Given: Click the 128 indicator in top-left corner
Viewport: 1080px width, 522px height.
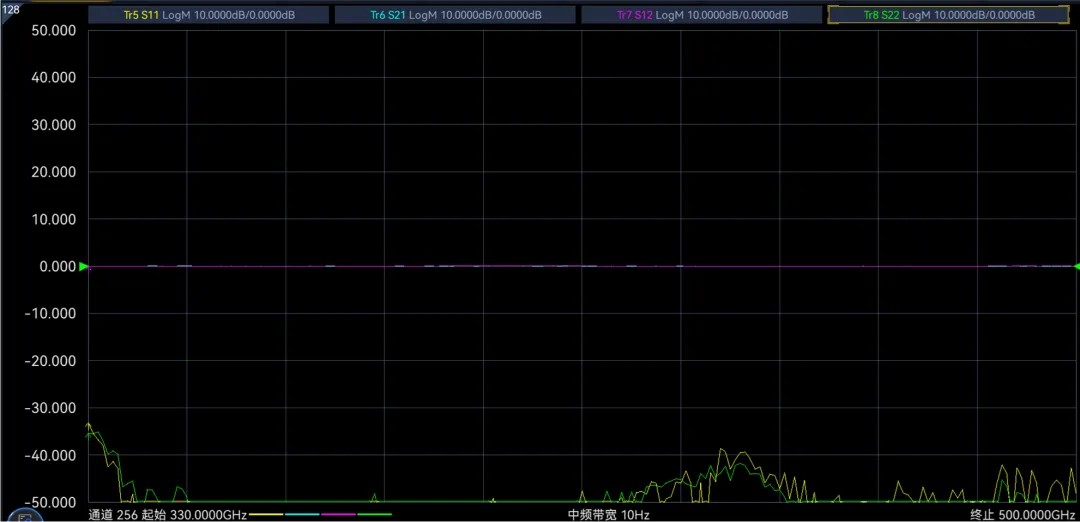Looking at the screenshot, I should click(x=11, y=8).
